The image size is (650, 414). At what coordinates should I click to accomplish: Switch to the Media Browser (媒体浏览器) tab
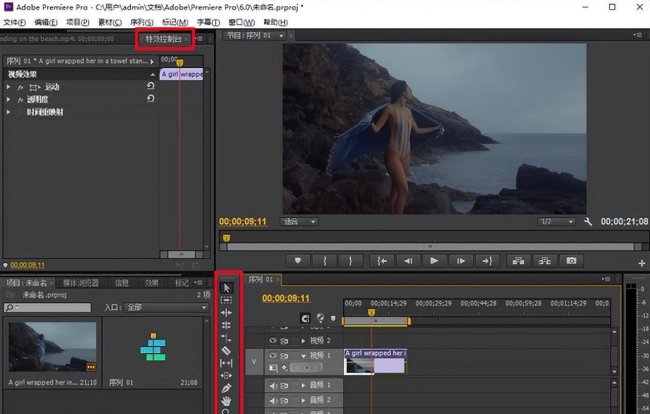80,283
